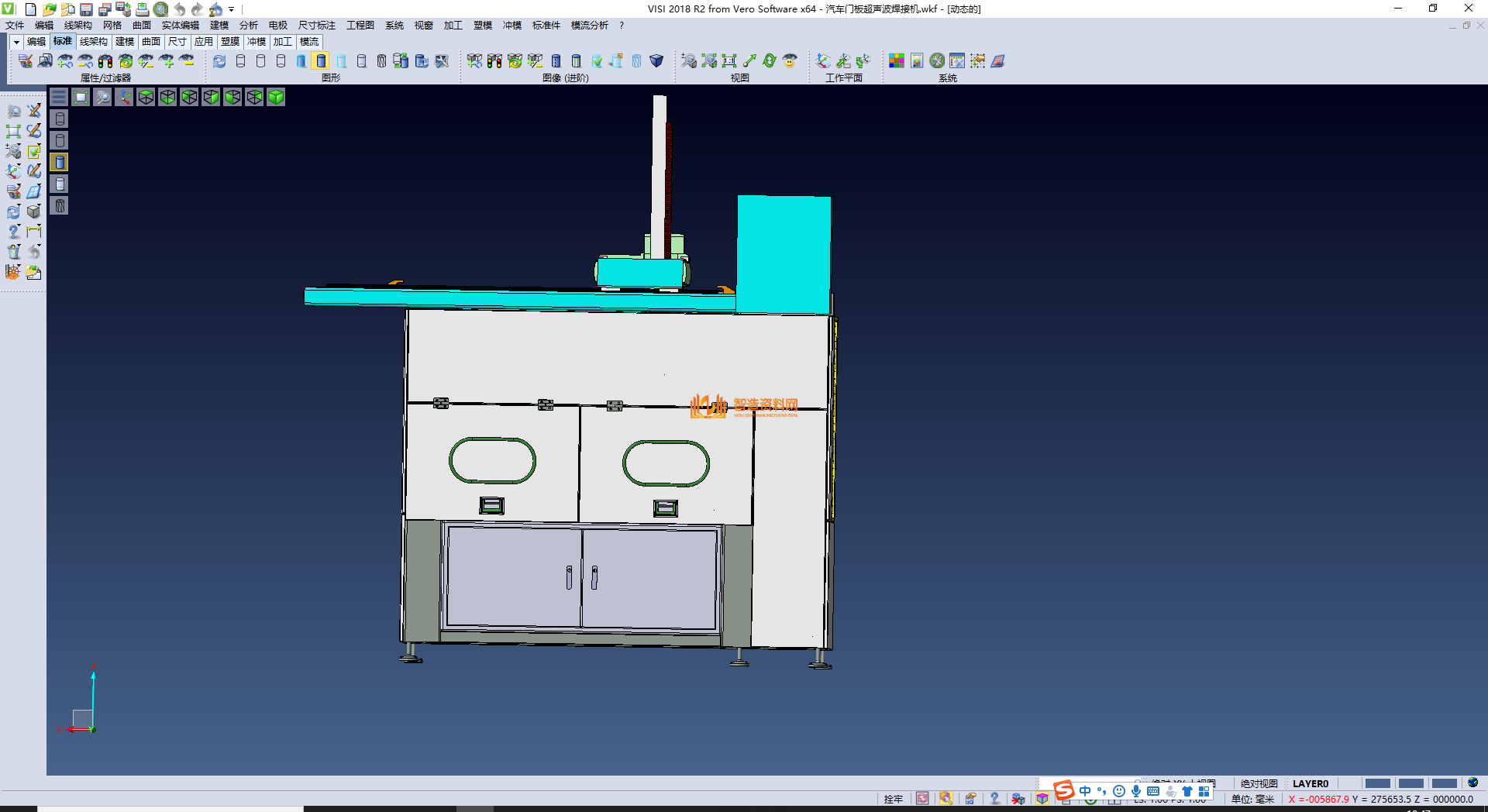The width and height of the screenshot is (1488, 812).
Task: Open the ribbon tab list dropdown arrow
Action: (16, 42)
